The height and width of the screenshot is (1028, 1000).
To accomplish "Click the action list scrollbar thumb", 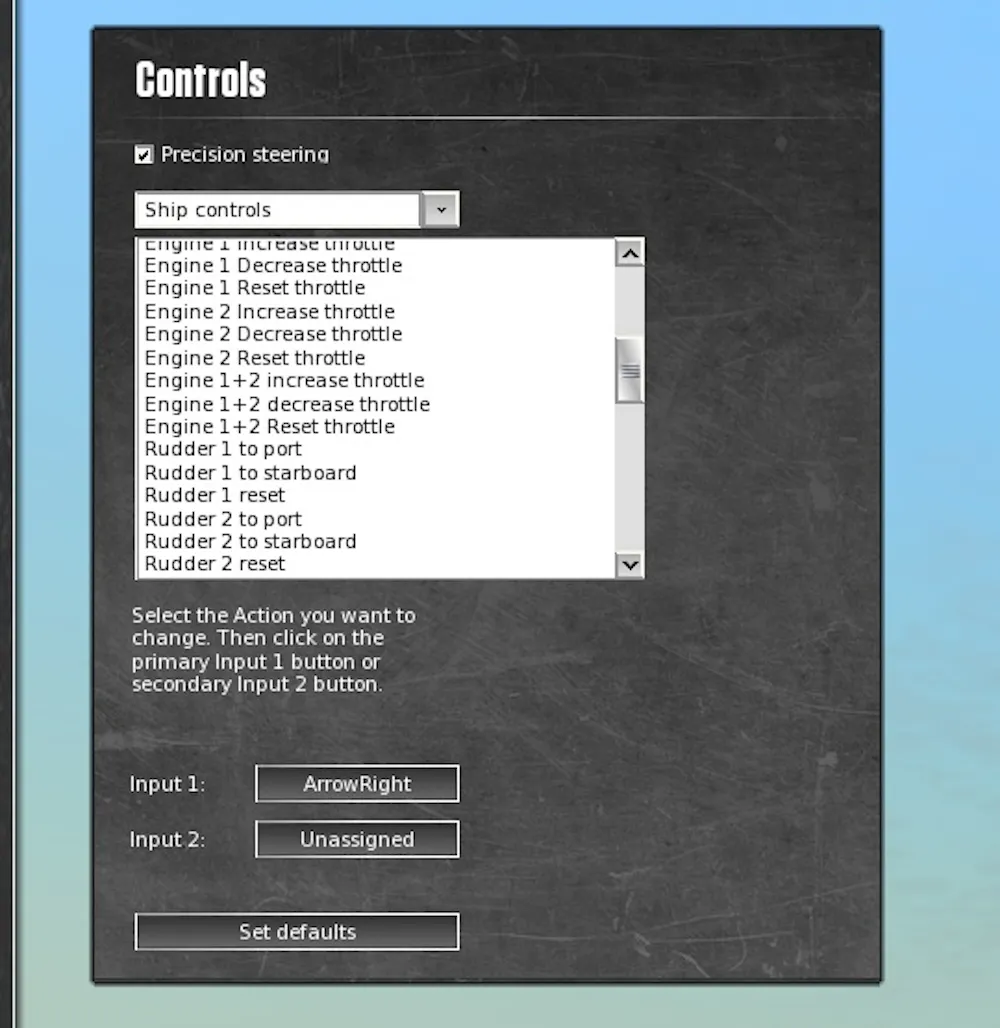I will point(630,370).
